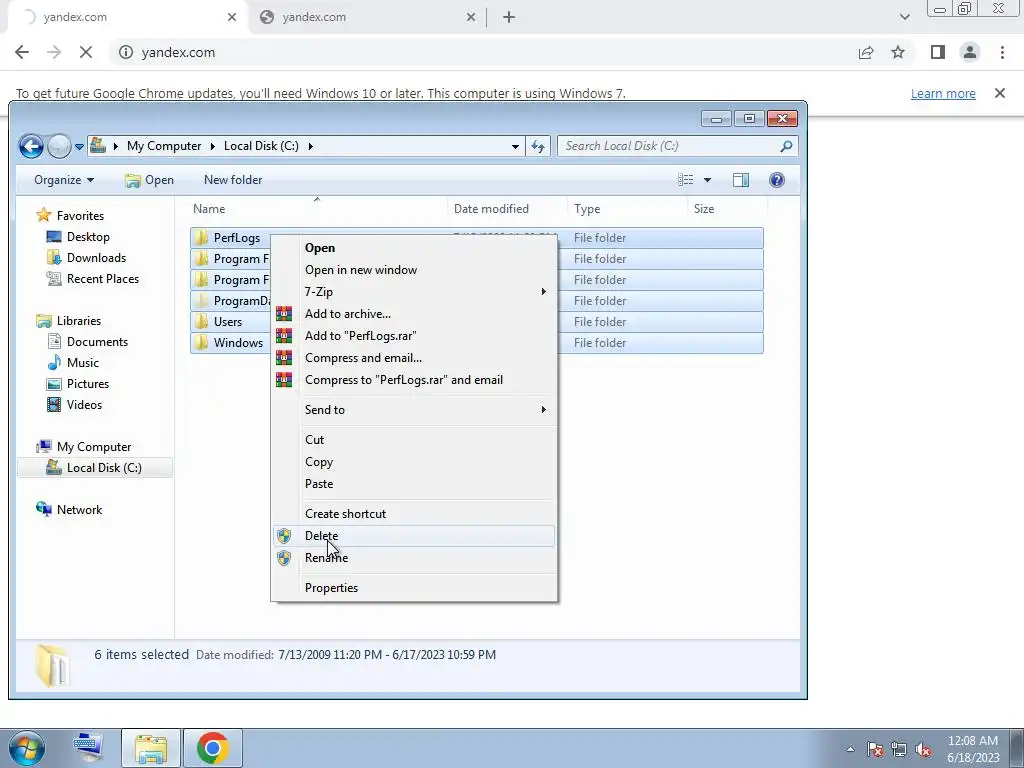Choose Open in the context menu
This screenshot has height=768, width=1024.
pyautogui.click(x=414, y=248)
